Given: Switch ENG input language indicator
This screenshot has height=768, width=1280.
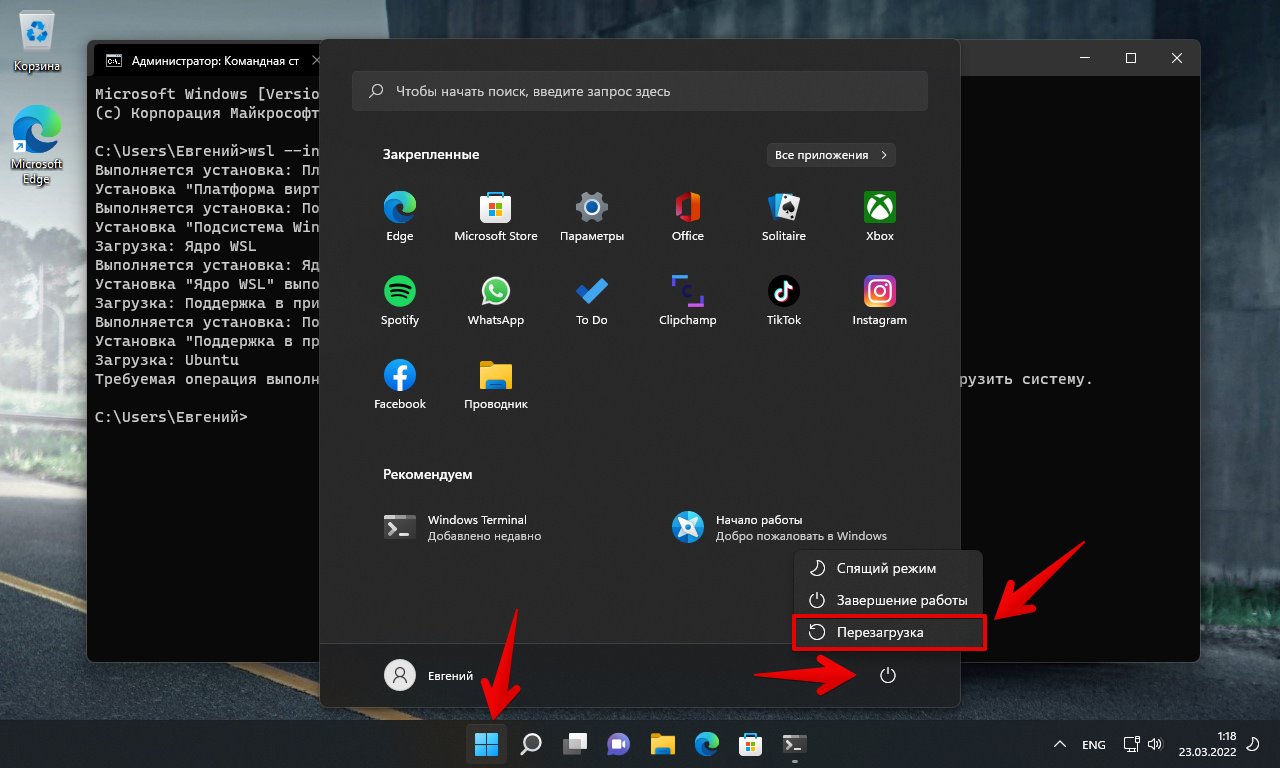Looking at the screenshot, I should [x=1094, y=745].
